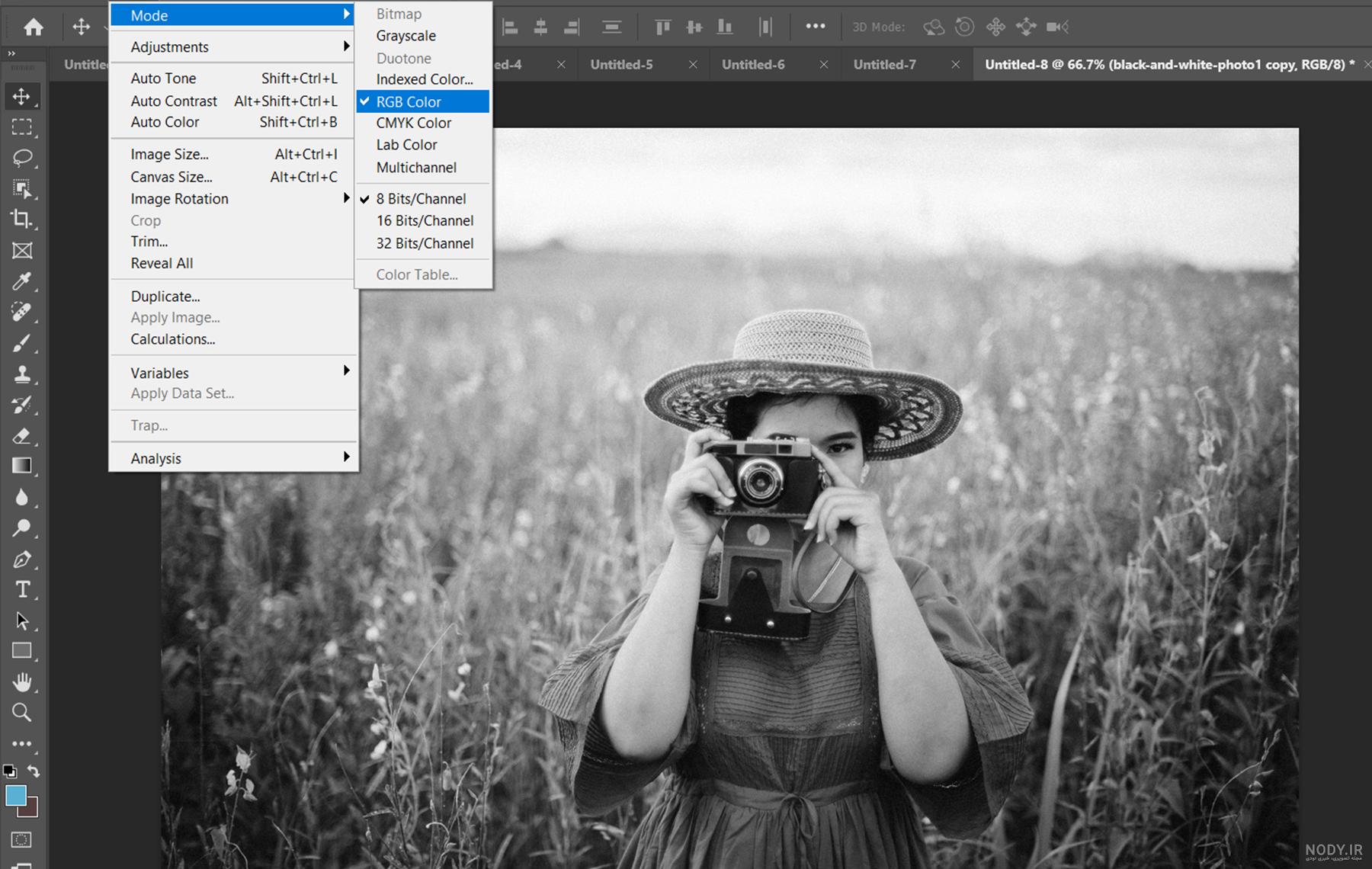Expand the collapsed toolbar double-arrow
Image resolution: width=1372 pixels, height=869 pixels.
(11, 53)
